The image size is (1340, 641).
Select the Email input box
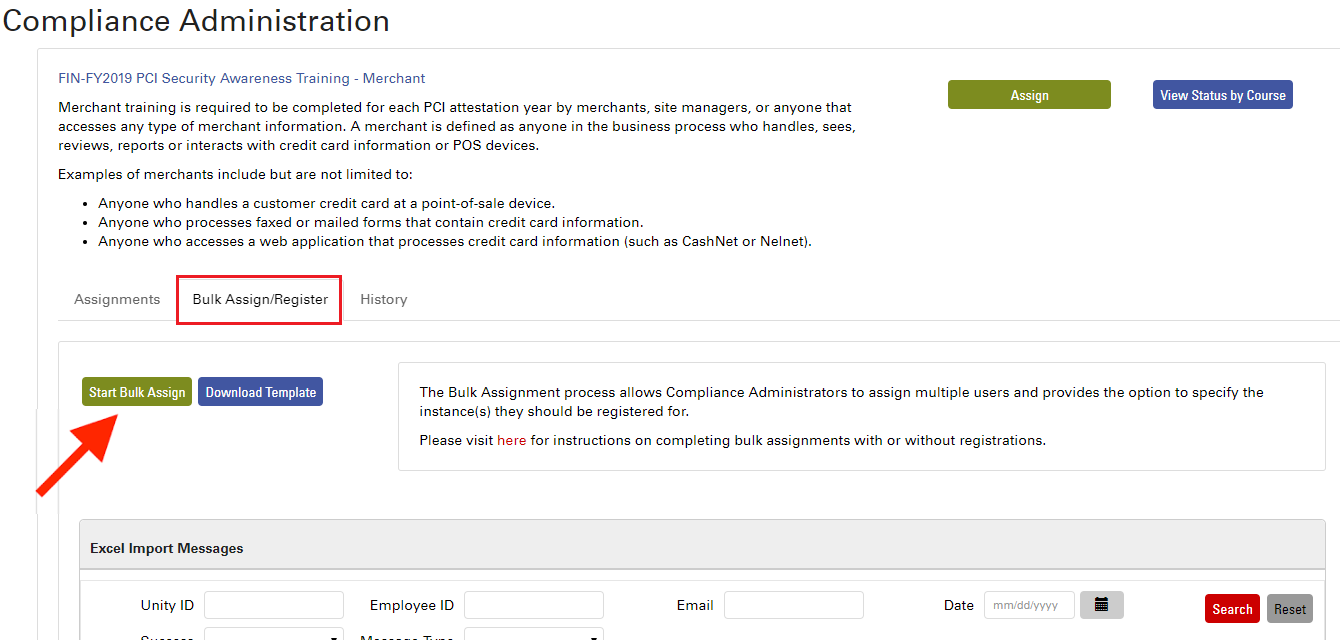pos(793,605)
